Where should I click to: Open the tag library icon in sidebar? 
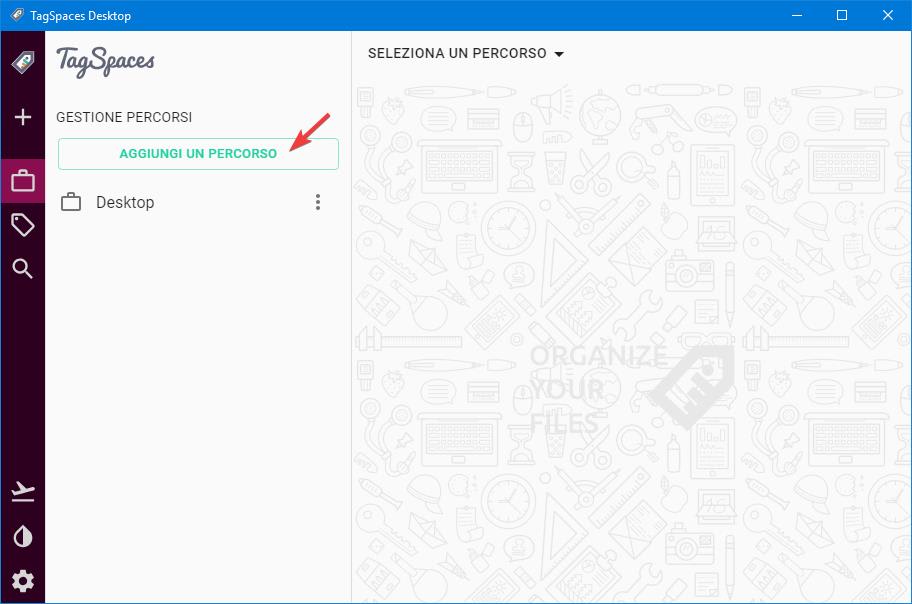point(23,225)
